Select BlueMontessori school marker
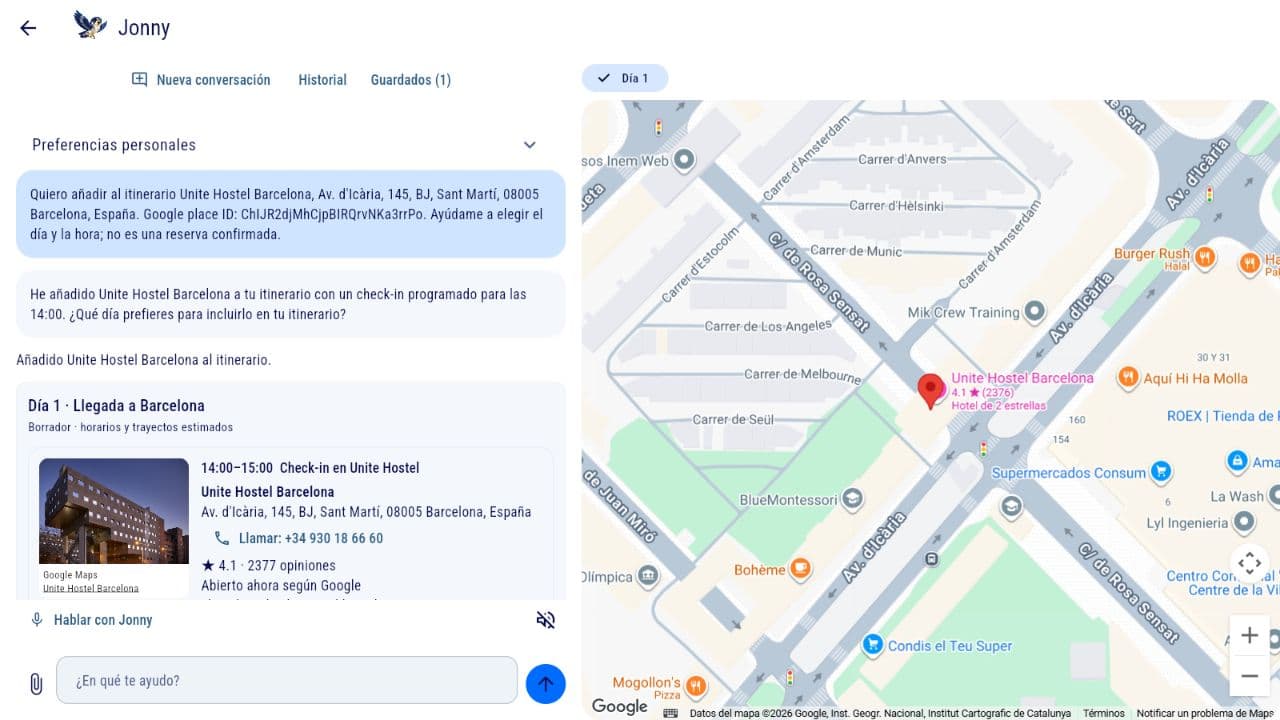Screen dimensions: 1280x720 coord(852,499)
